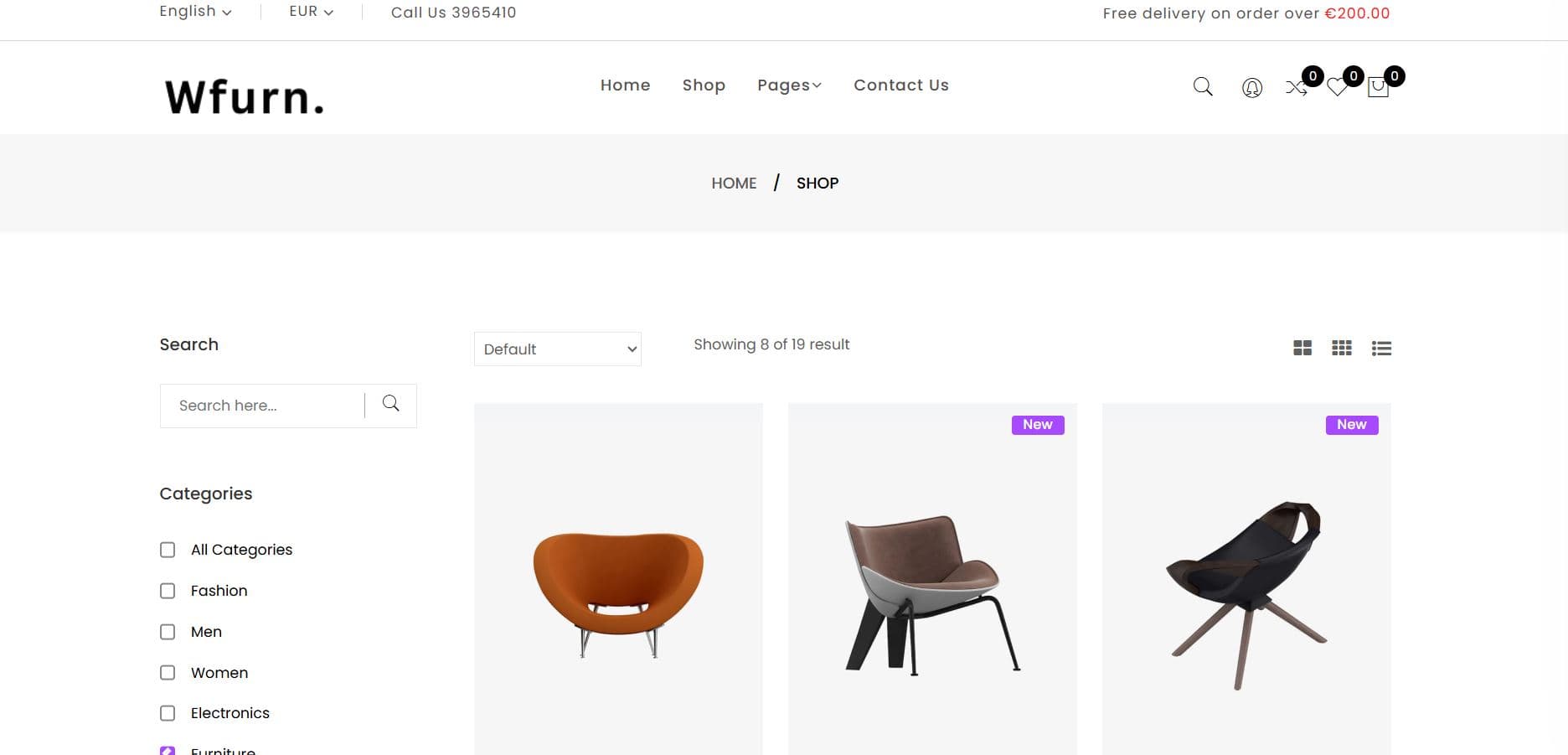Open the English language dropdown
1568x755 pixels.
195,12
